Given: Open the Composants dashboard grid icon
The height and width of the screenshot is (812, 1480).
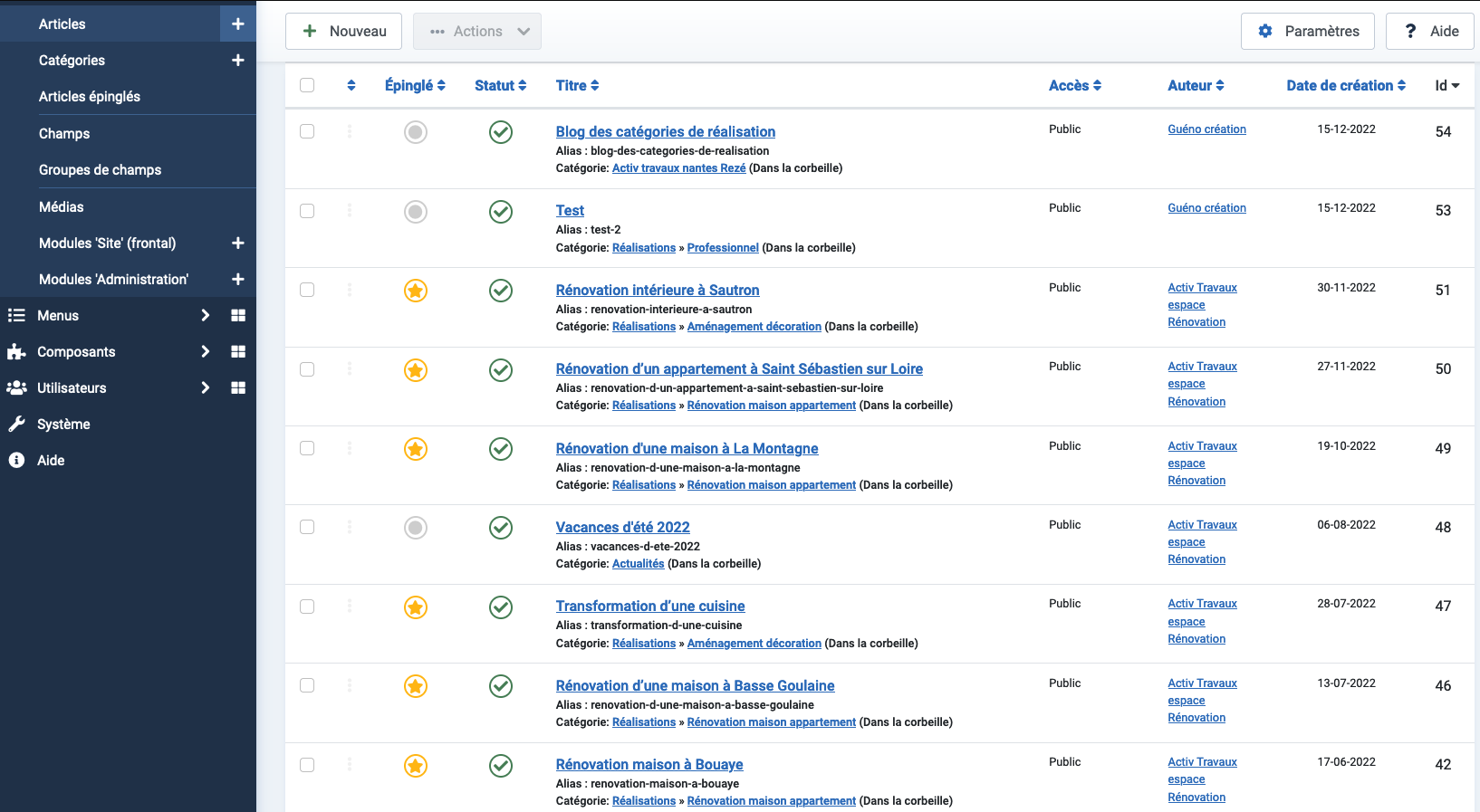Looking at the screenshot, I should (x=238, y=351).
